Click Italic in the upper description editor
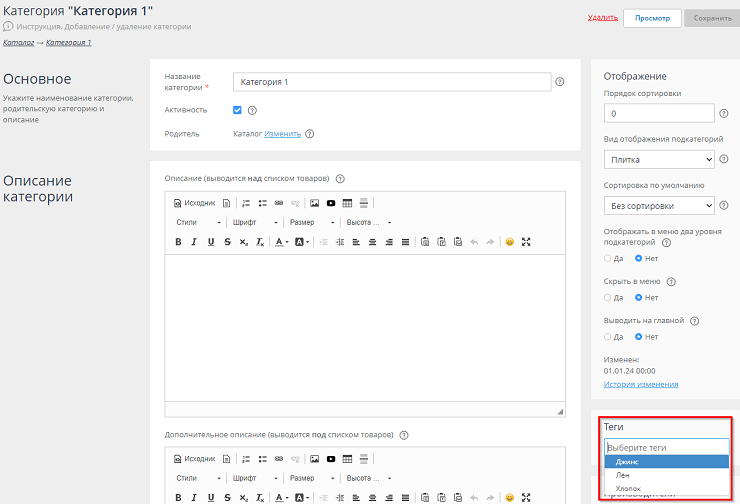The image size is (740, 504). pos(195,242)
